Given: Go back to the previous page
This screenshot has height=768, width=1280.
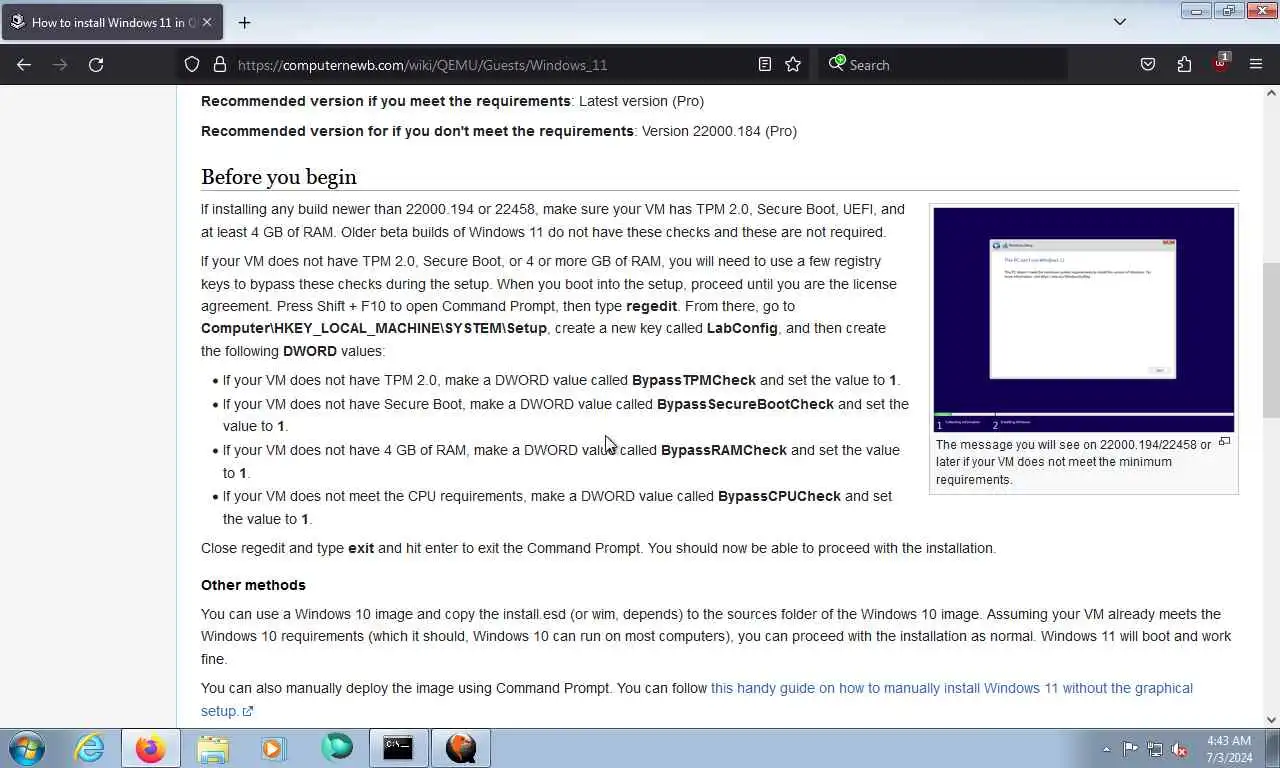Looking at the screenshot, I should click(24, 64).
